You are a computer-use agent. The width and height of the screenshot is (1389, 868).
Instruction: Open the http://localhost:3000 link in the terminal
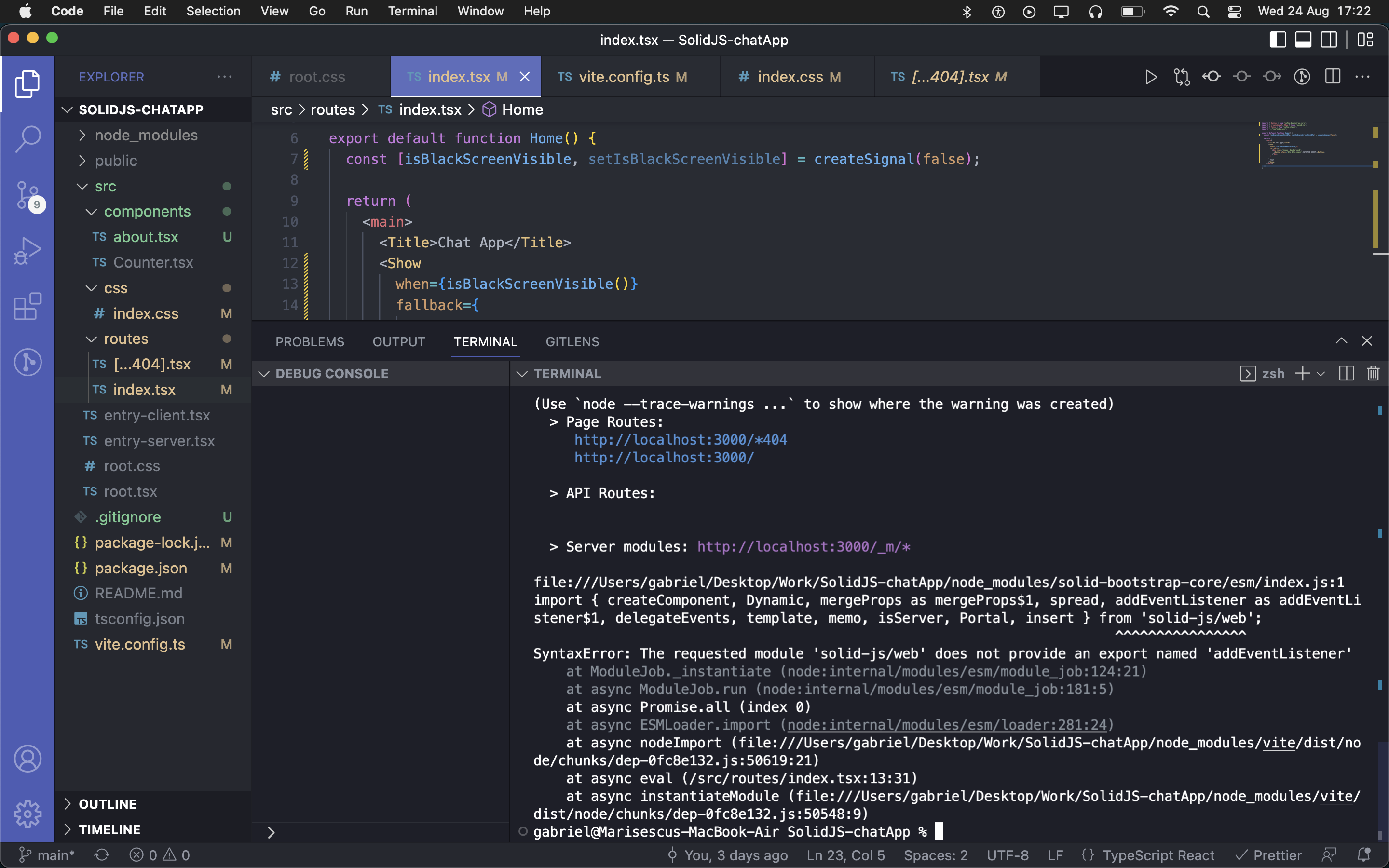[x=664, y=458]
